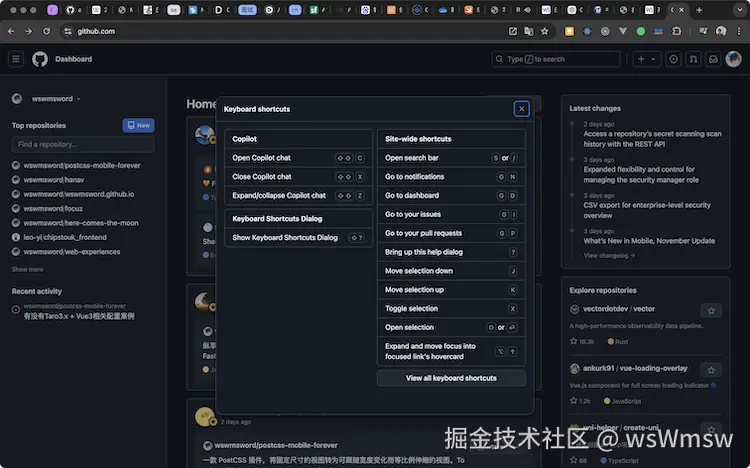Click Go to dashboard shortcut row
Screen dimensions: 750x468
coord(451,195)
